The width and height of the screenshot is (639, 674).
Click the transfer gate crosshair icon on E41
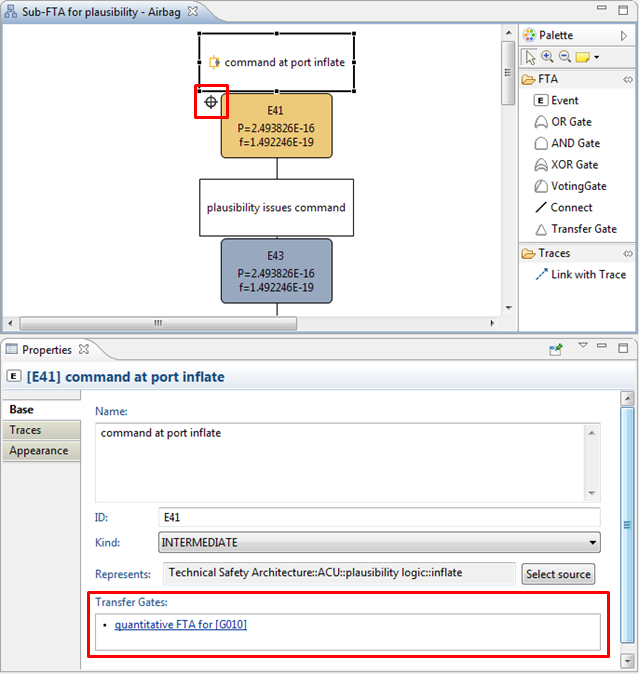click(x=211, y=102)
